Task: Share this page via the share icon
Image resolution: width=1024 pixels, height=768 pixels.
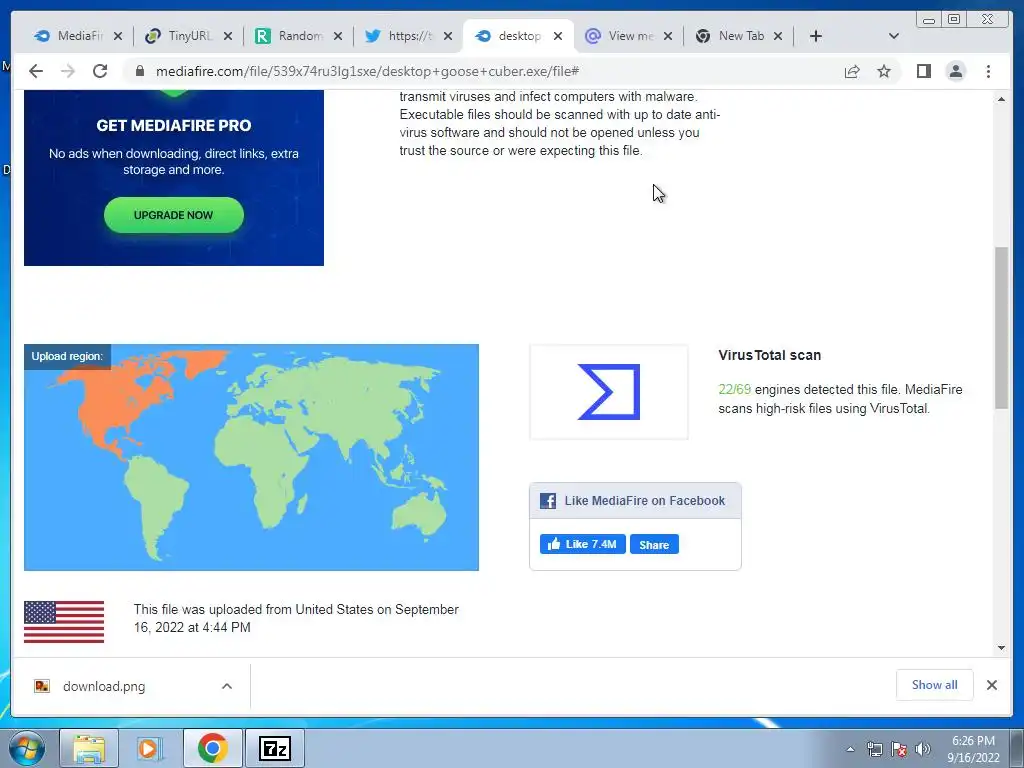Action: tap(852, 71)
